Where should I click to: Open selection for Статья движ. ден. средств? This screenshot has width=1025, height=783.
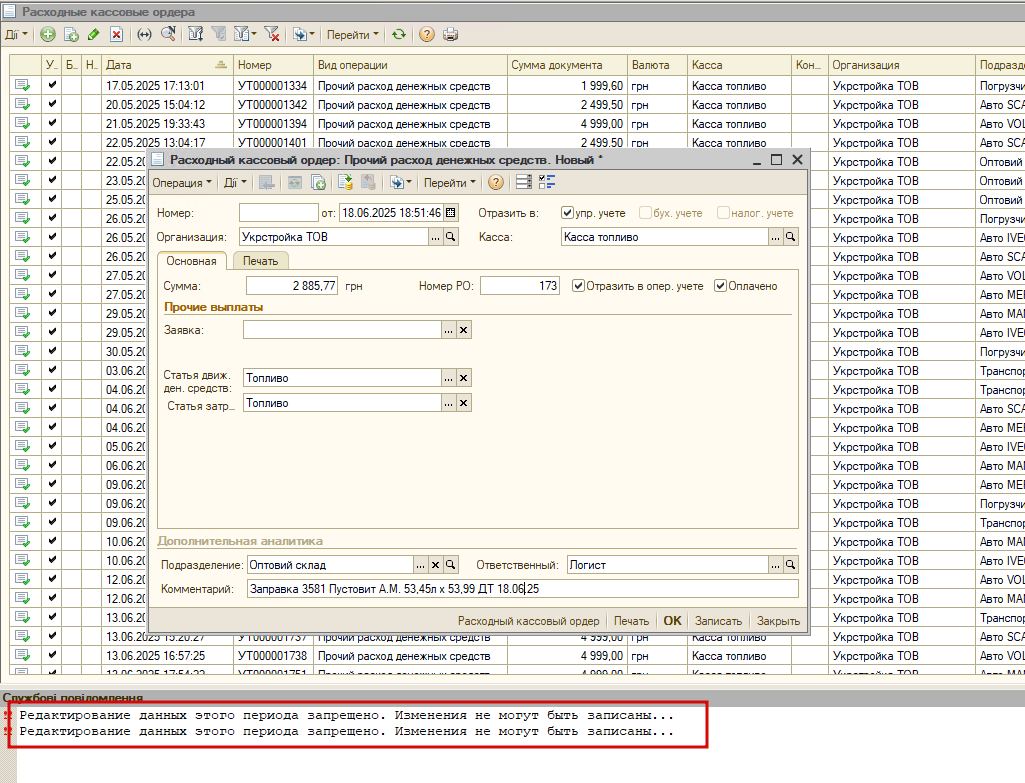click(x=448, y=378)
